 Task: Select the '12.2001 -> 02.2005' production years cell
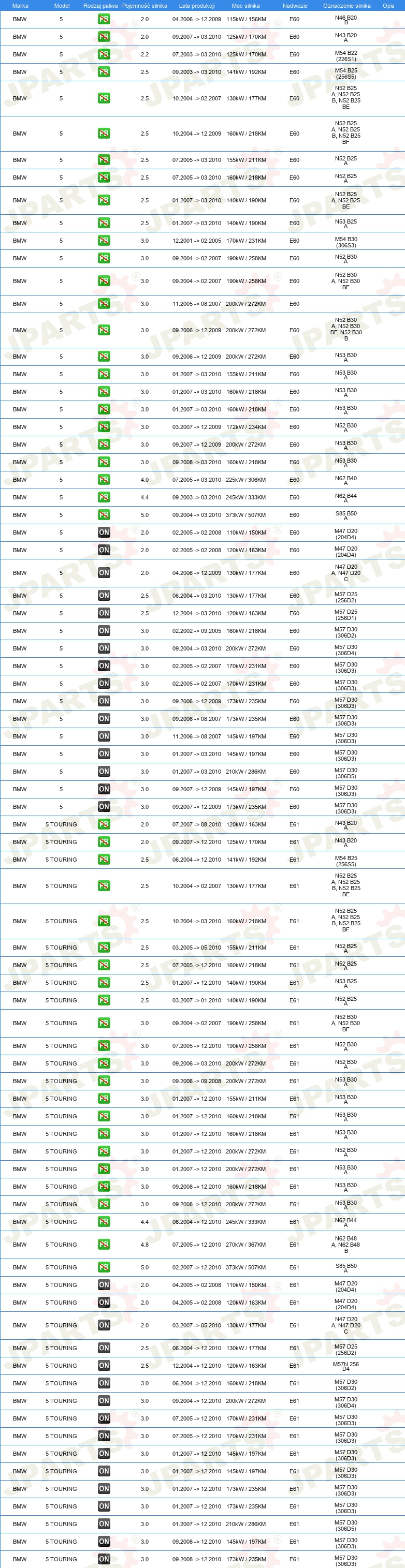click(197, 241)
